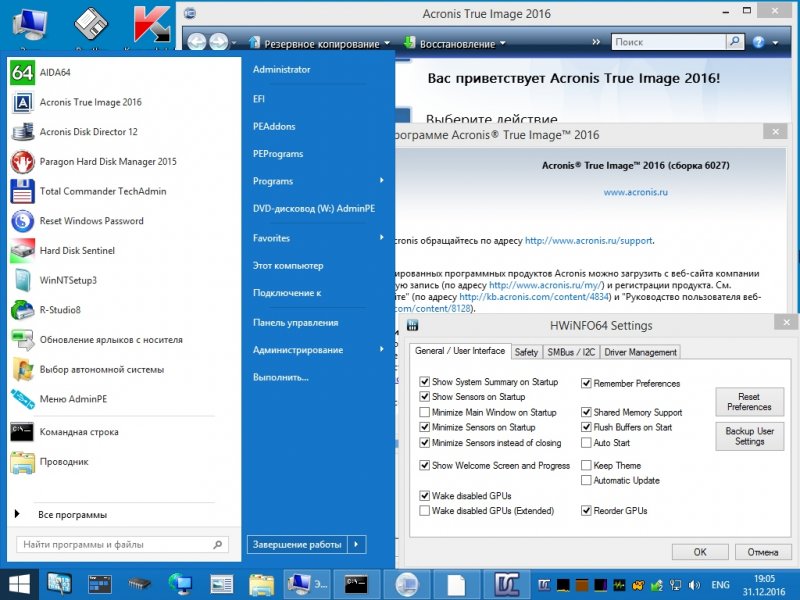Toggle Show Welcome Screen and Progress
The height and width of the screenshot is (600, 800).
(x=424, y=465)
